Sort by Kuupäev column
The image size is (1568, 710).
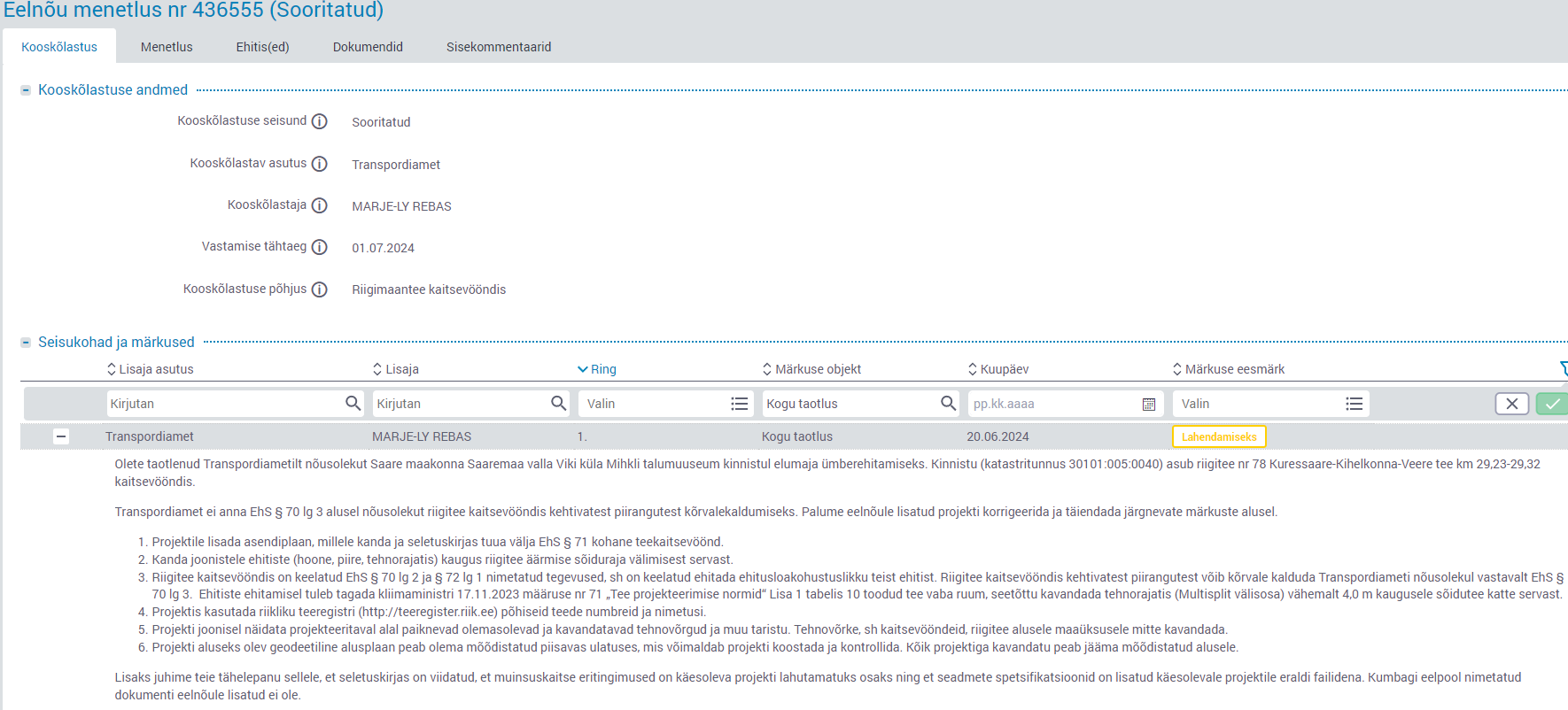click(998, 369)
